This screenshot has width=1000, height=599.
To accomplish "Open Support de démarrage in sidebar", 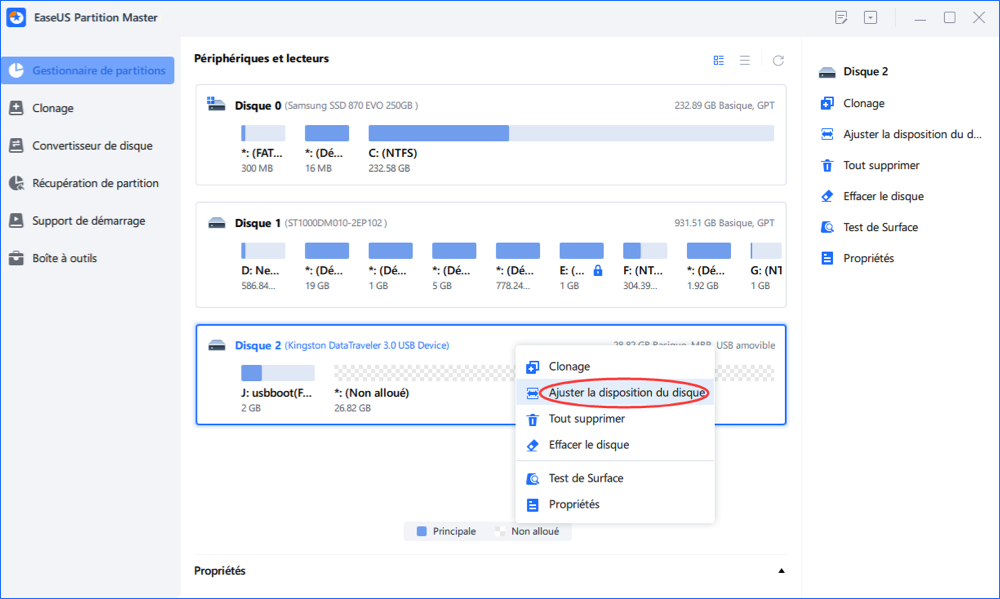I will (87, 221).
